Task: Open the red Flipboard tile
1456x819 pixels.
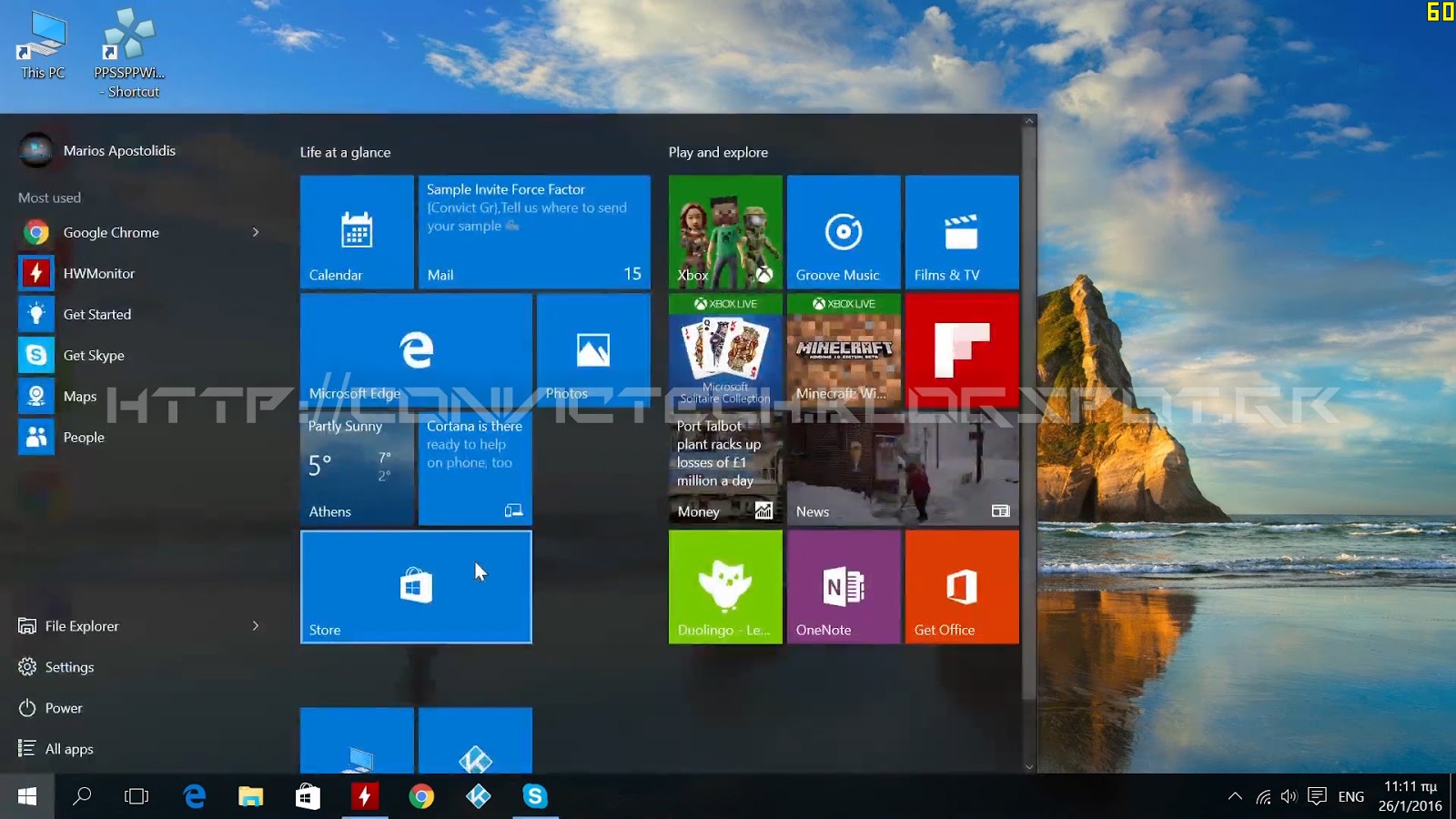Action: [x=962, y=350]
